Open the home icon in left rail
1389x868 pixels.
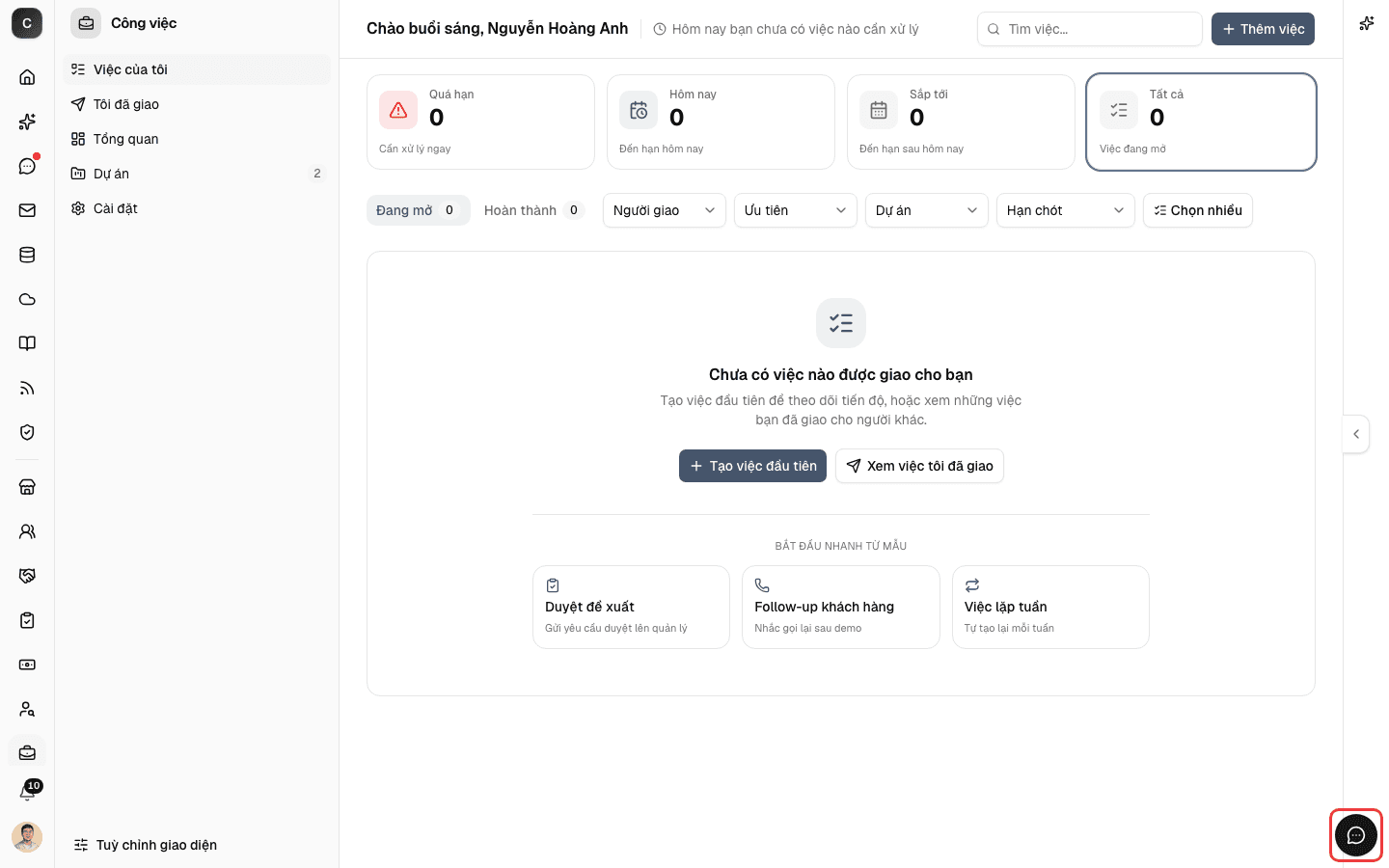(27, 77)
